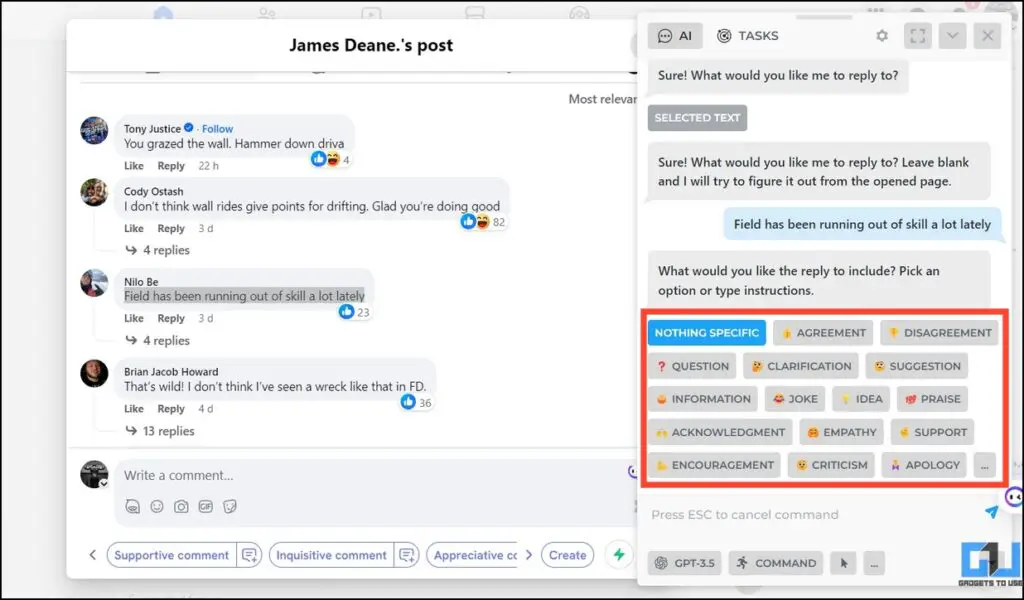The height and width of the screenshot is (600, 1024).
Task: Switch to COMMAND mode at the bottom
Action: 776,562
